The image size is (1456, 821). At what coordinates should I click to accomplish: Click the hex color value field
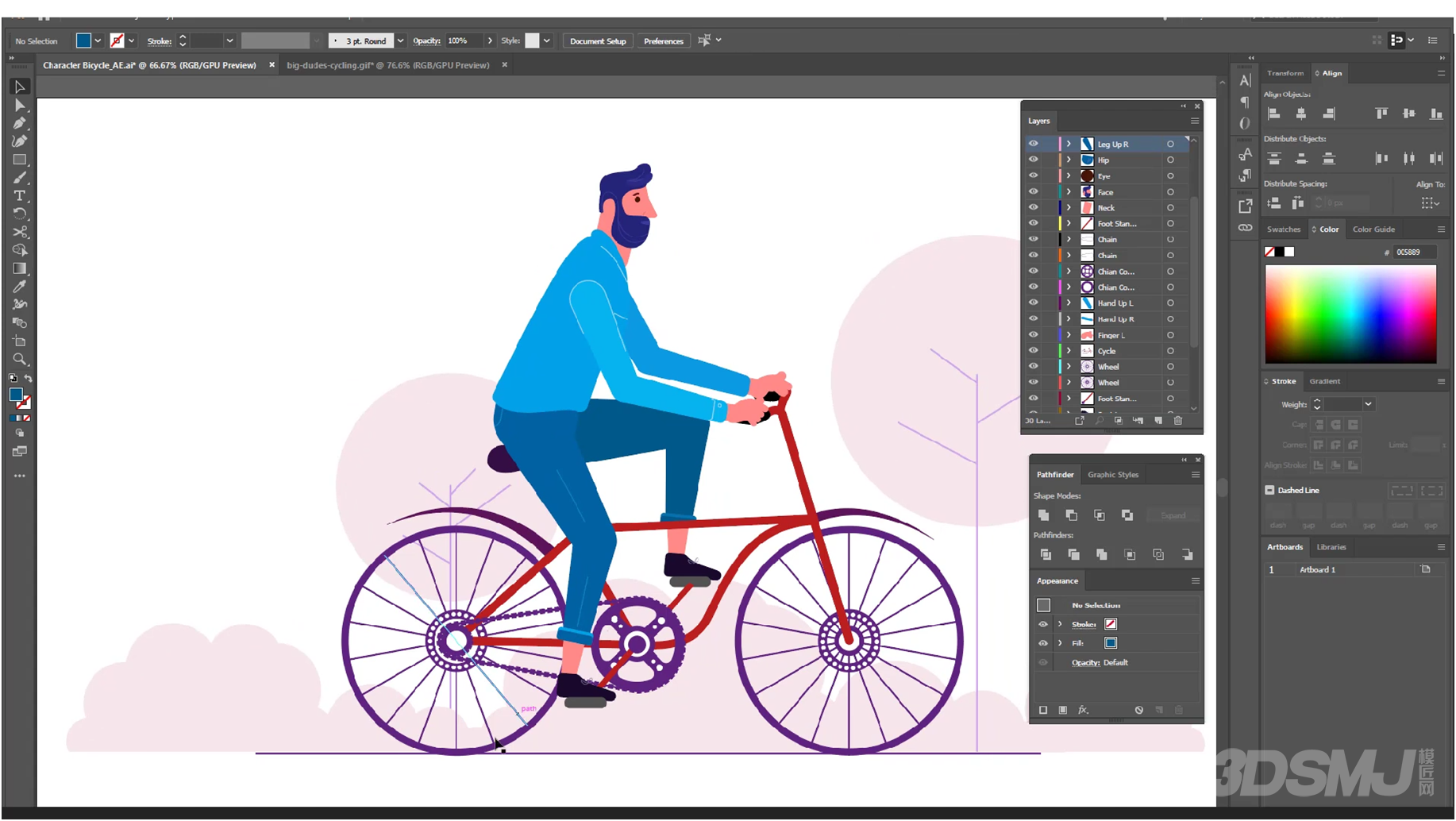click(1415, 252)
